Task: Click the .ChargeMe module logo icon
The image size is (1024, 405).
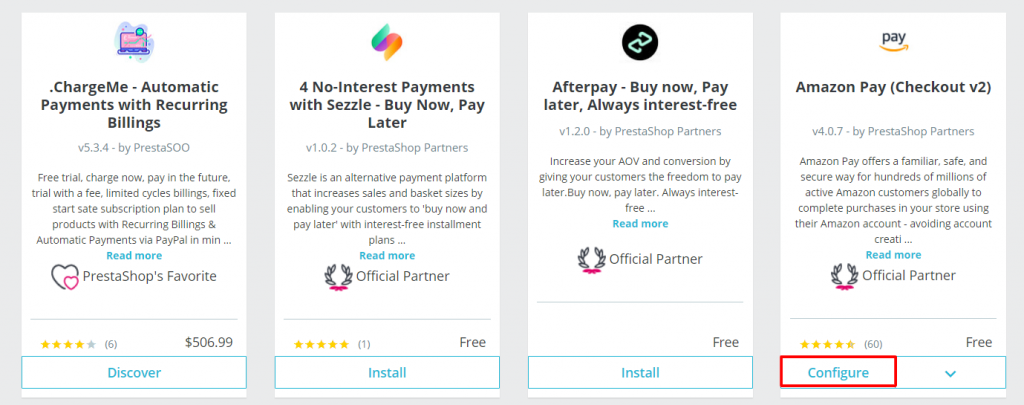Action: tap(133, 41)
